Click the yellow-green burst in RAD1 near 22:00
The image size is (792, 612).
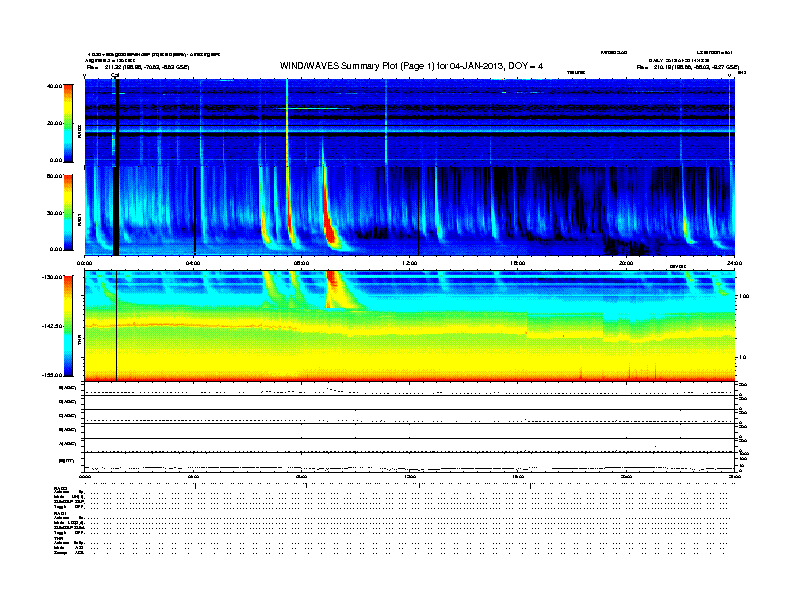click(686, 227)
